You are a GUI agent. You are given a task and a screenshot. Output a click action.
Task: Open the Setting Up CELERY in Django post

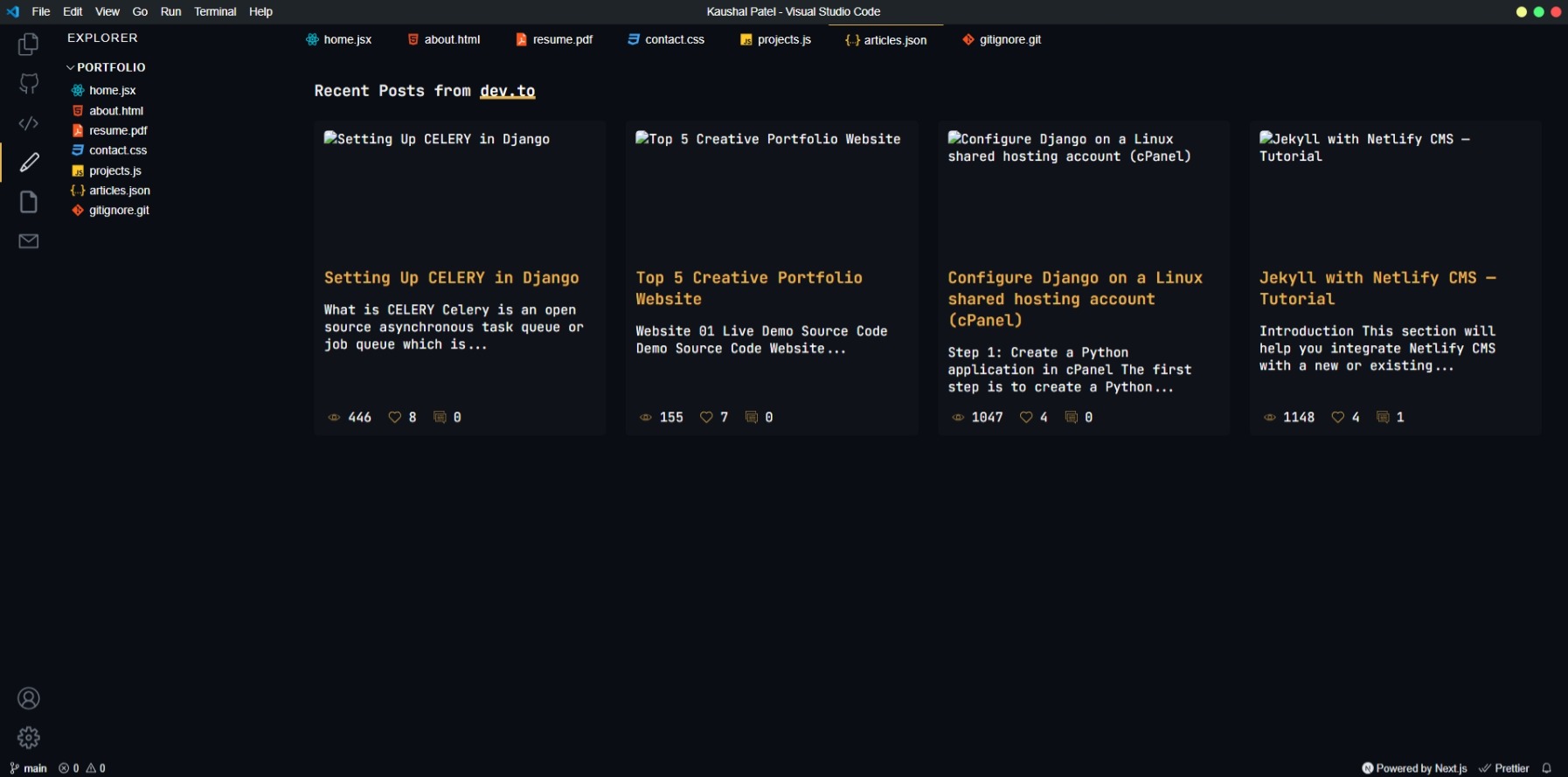click(451, 278)
